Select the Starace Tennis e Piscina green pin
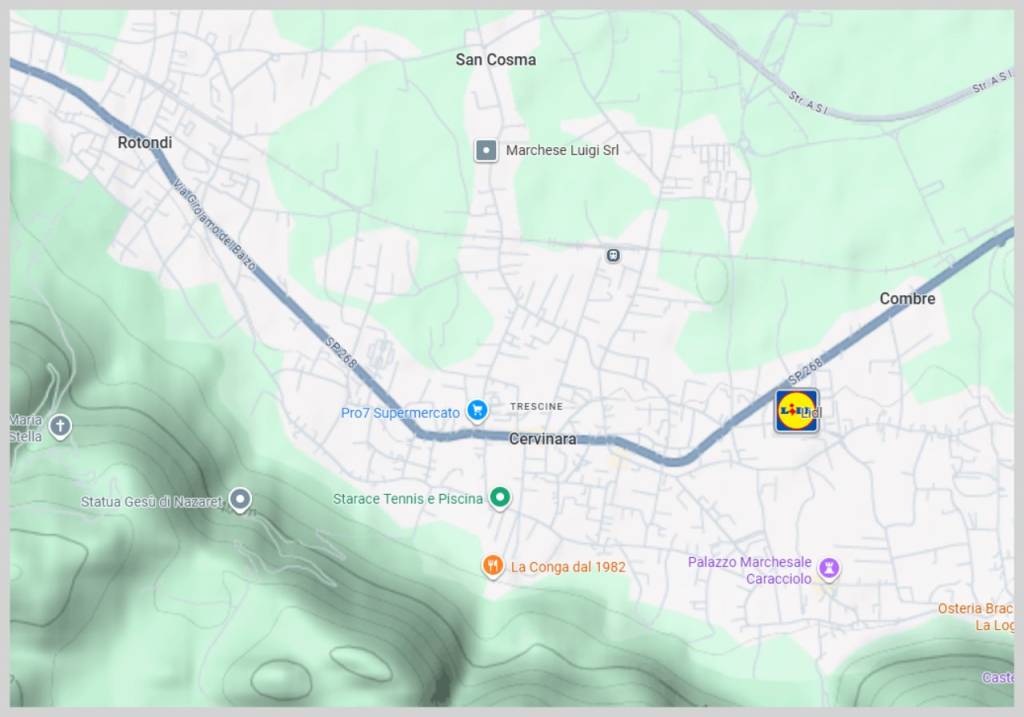The image size is (1024, 717). [500, 498]
